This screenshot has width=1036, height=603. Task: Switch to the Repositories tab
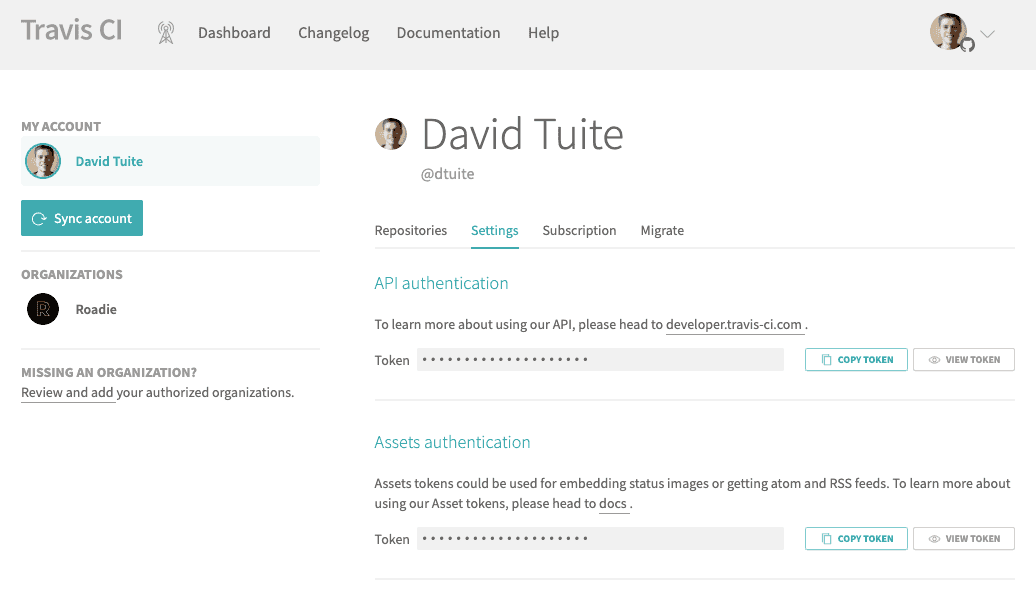410,231
